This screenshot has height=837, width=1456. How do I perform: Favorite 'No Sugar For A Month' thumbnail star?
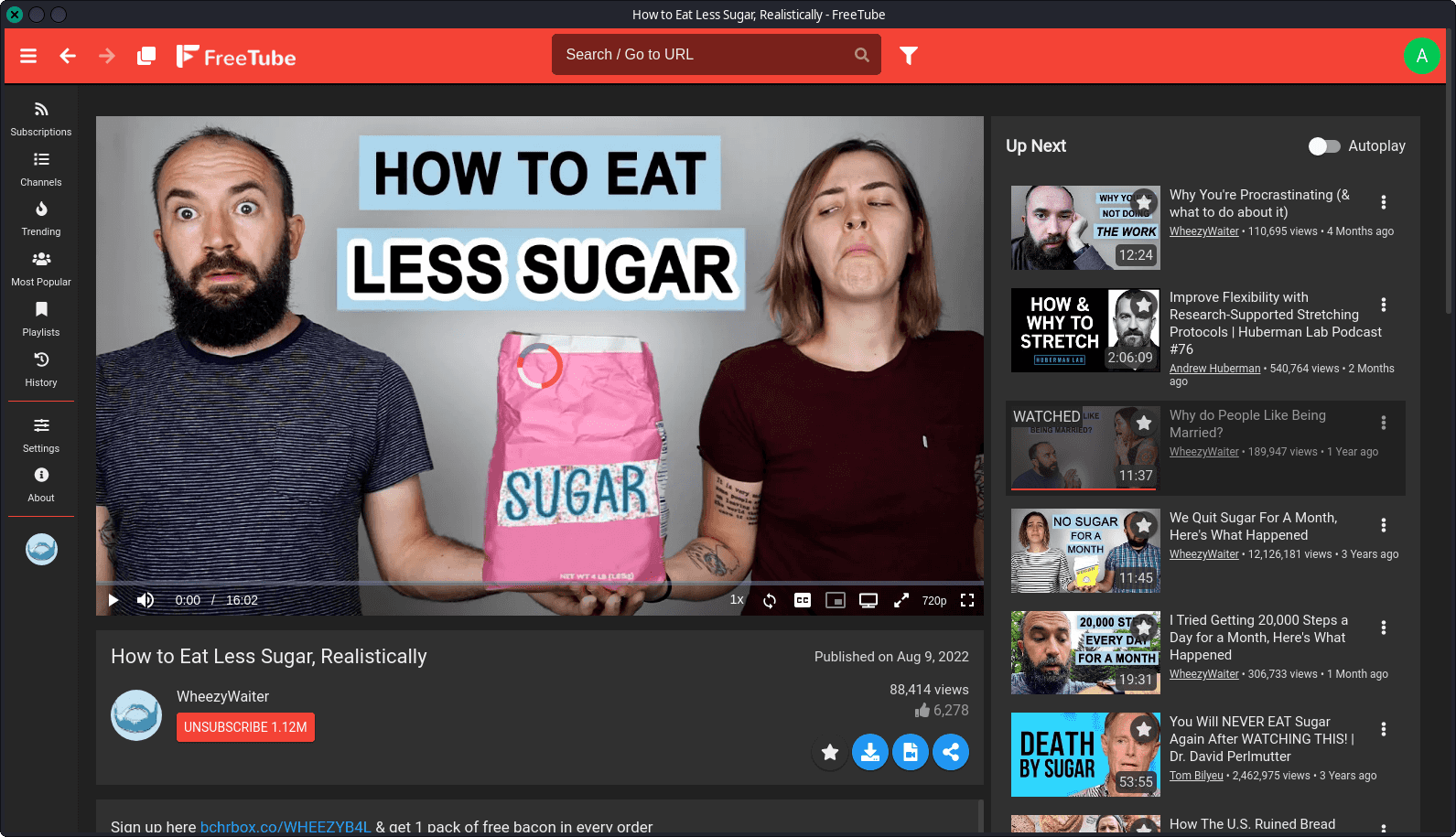(x=1144, y=525)
